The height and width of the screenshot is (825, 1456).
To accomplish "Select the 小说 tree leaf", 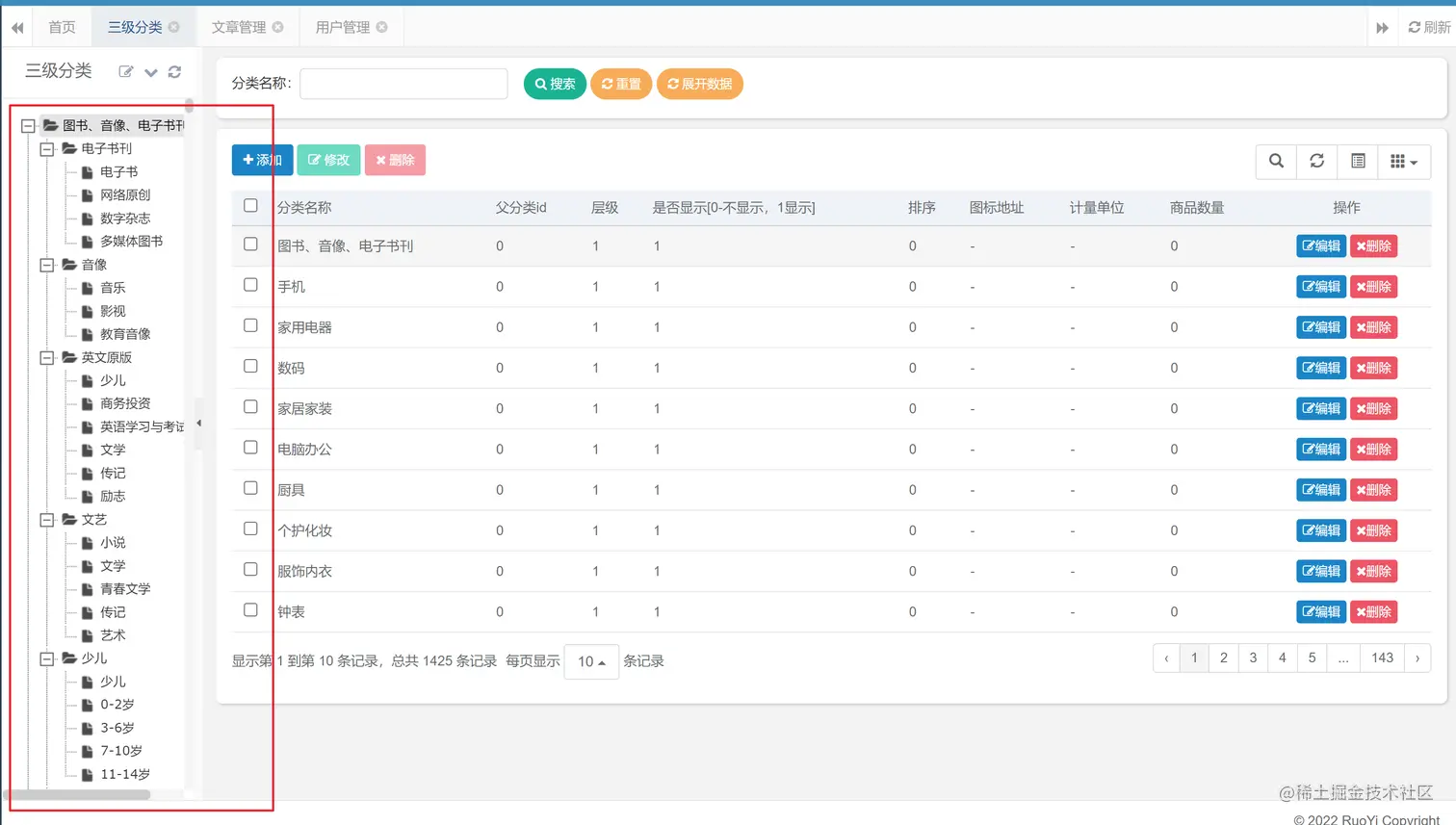I will (x=113, y=542).
